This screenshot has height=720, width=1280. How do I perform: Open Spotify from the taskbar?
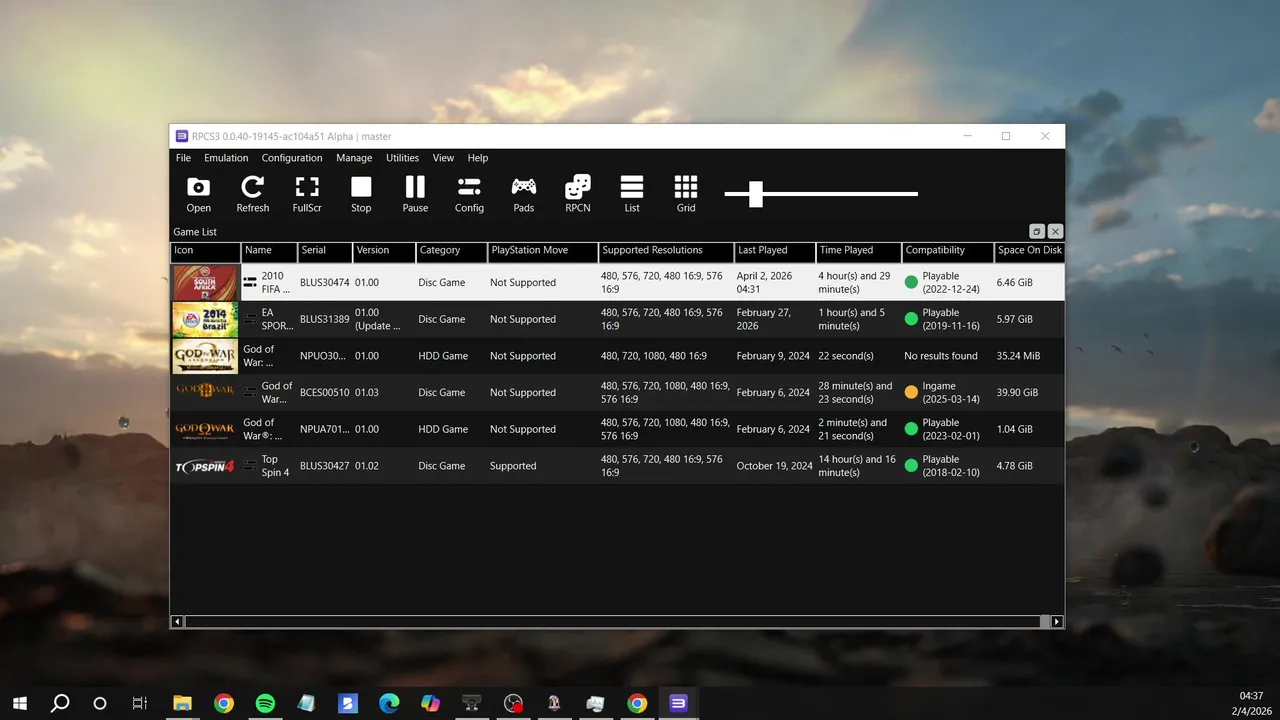265,703
